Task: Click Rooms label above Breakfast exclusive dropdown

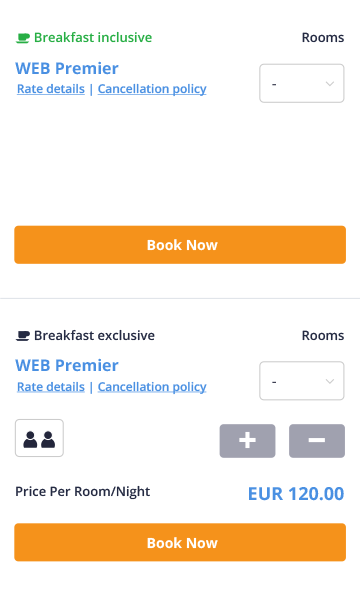Action: click(323, 335)
